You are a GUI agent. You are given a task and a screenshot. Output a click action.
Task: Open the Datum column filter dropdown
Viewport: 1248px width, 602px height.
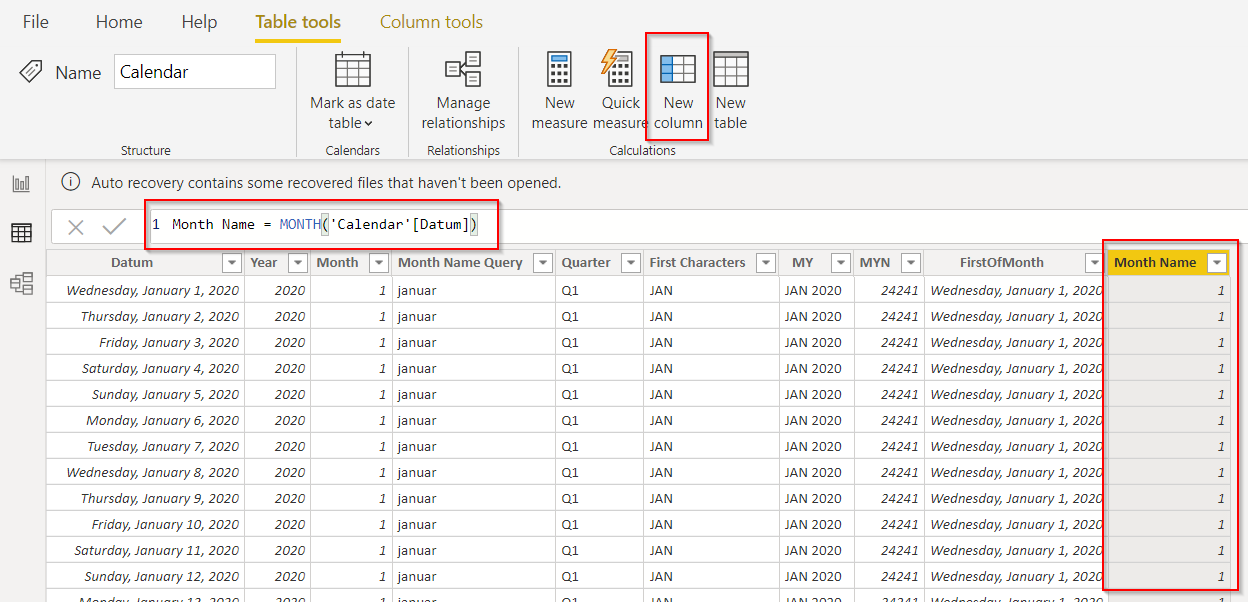click(x=232, y=263)
